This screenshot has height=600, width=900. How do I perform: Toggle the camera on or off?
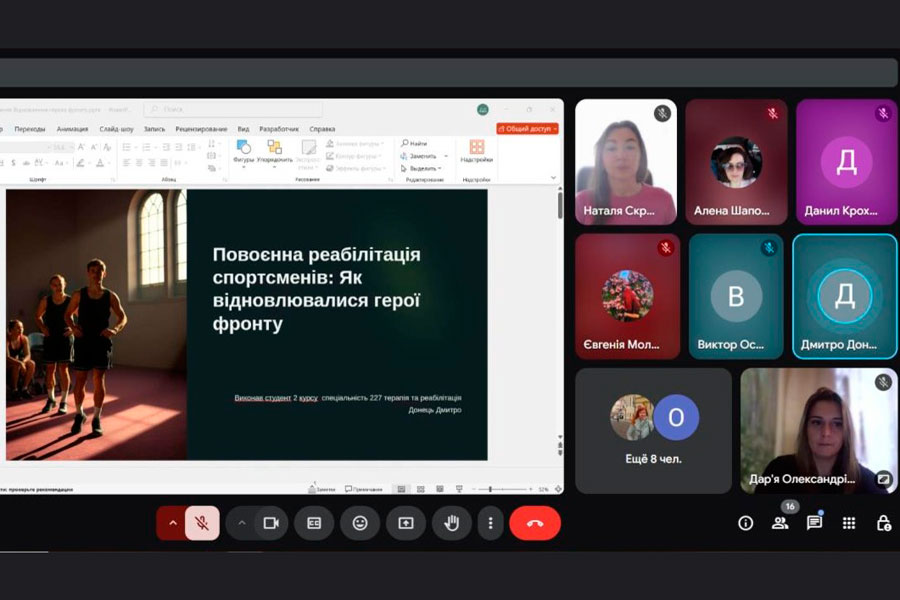(x=270, y=523)
